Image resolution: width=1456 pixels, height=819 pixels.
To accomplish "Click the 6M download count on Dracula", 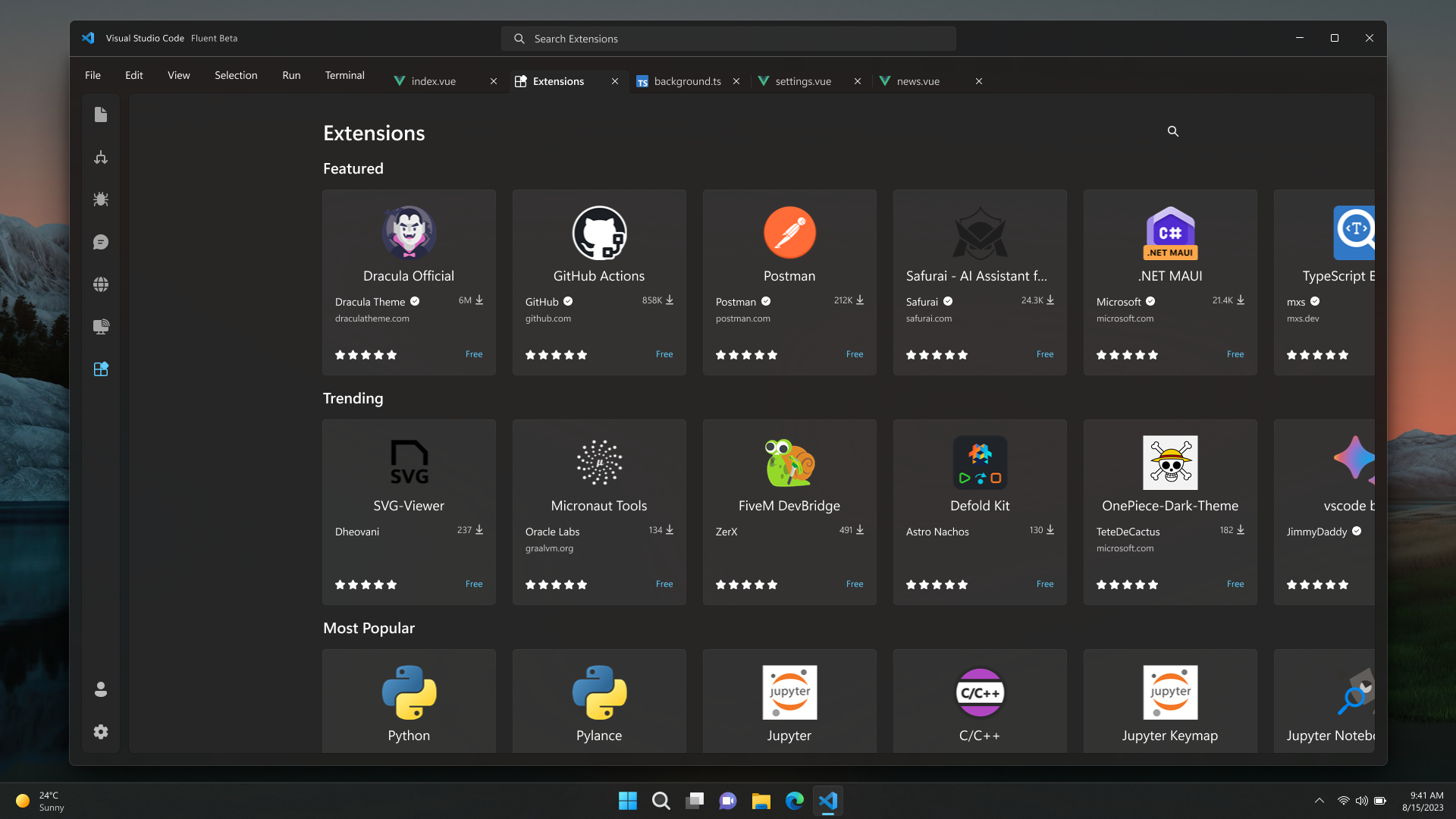I will point(471,300).
